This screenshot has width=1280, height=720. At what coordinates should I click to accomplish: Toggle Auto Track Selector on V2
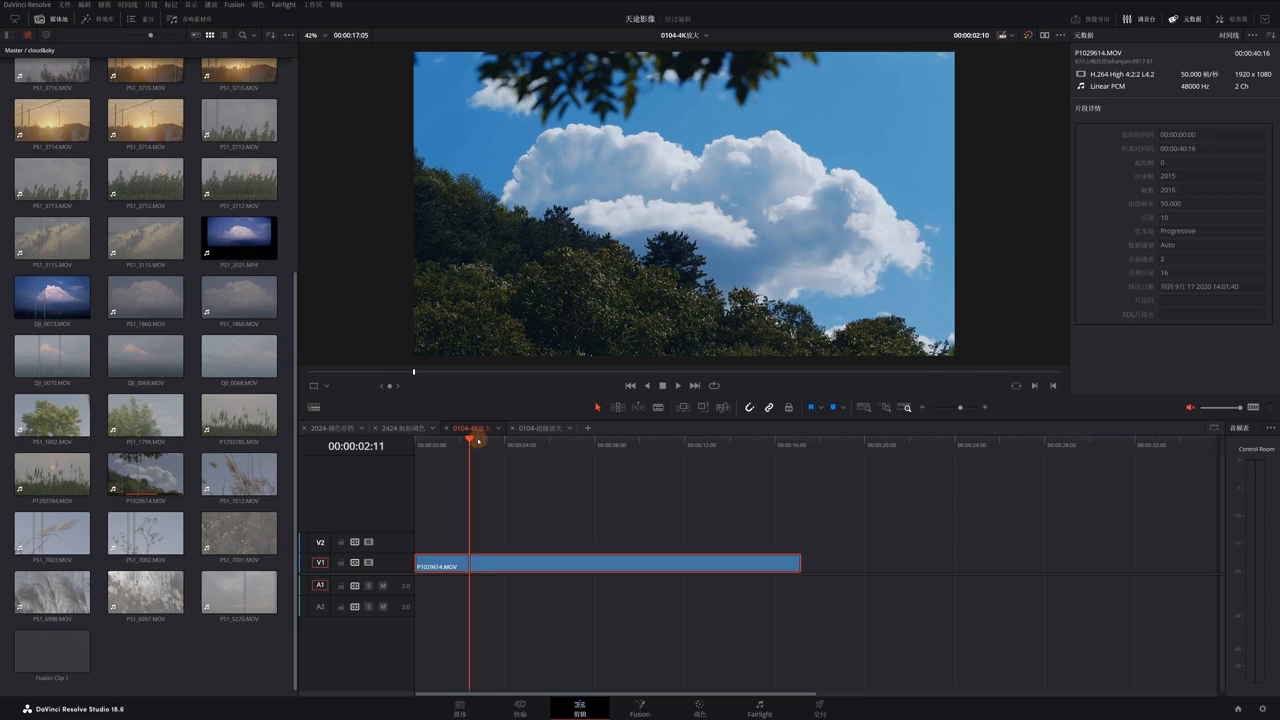point(354,542)
